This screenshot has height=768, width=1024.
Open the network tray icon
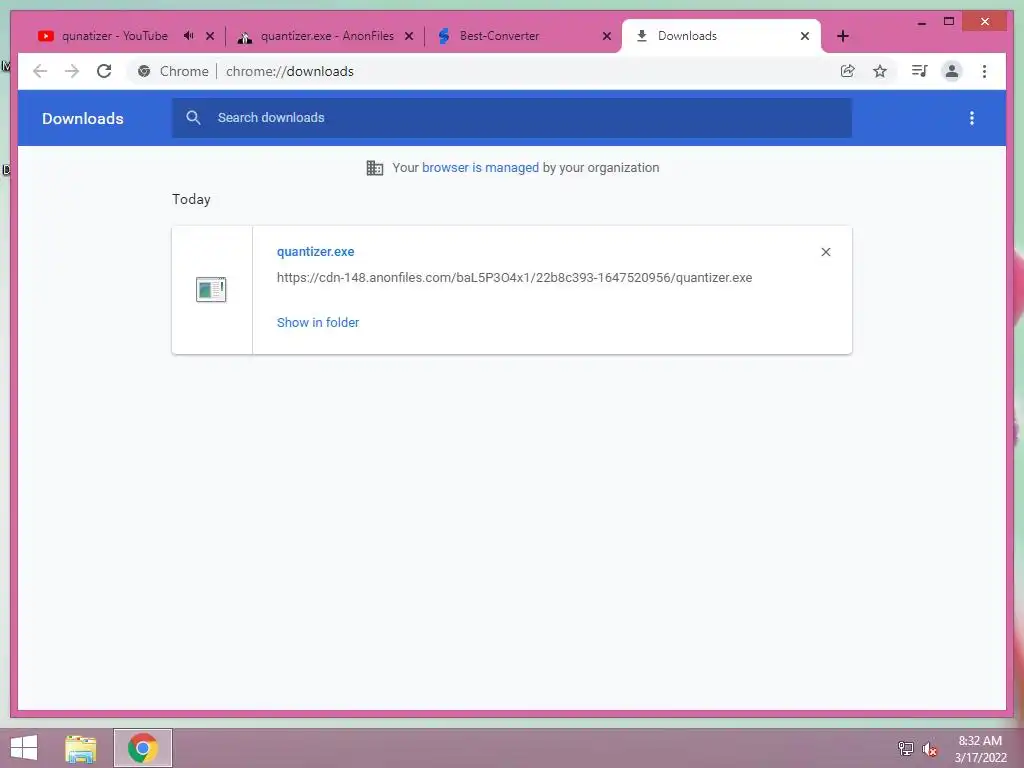tap(905, 748)
